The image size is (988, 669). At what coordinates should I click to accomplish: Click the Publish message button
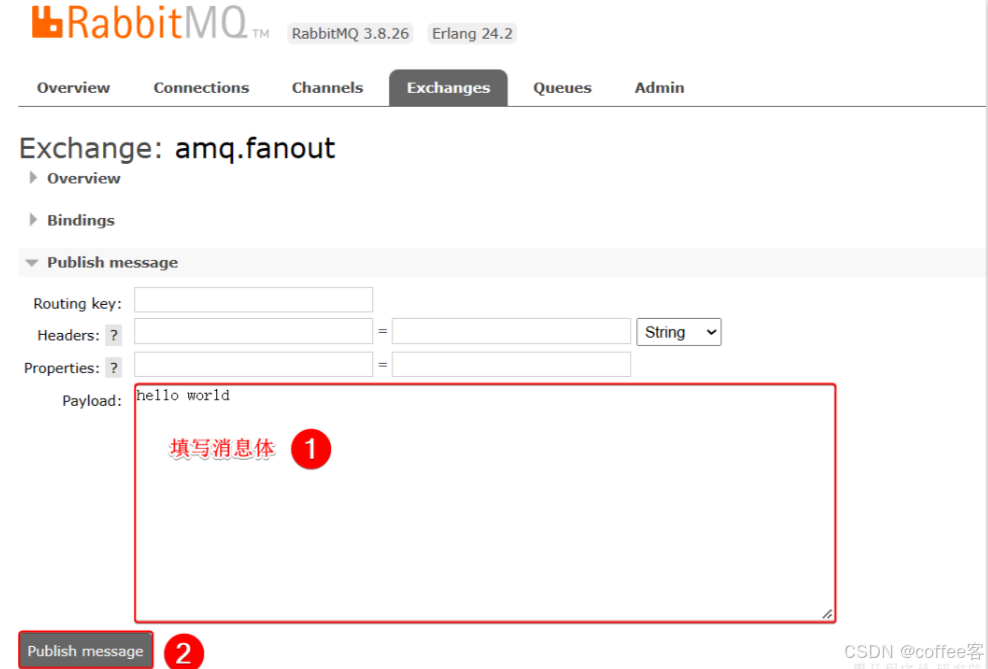(x=86, y=651)
